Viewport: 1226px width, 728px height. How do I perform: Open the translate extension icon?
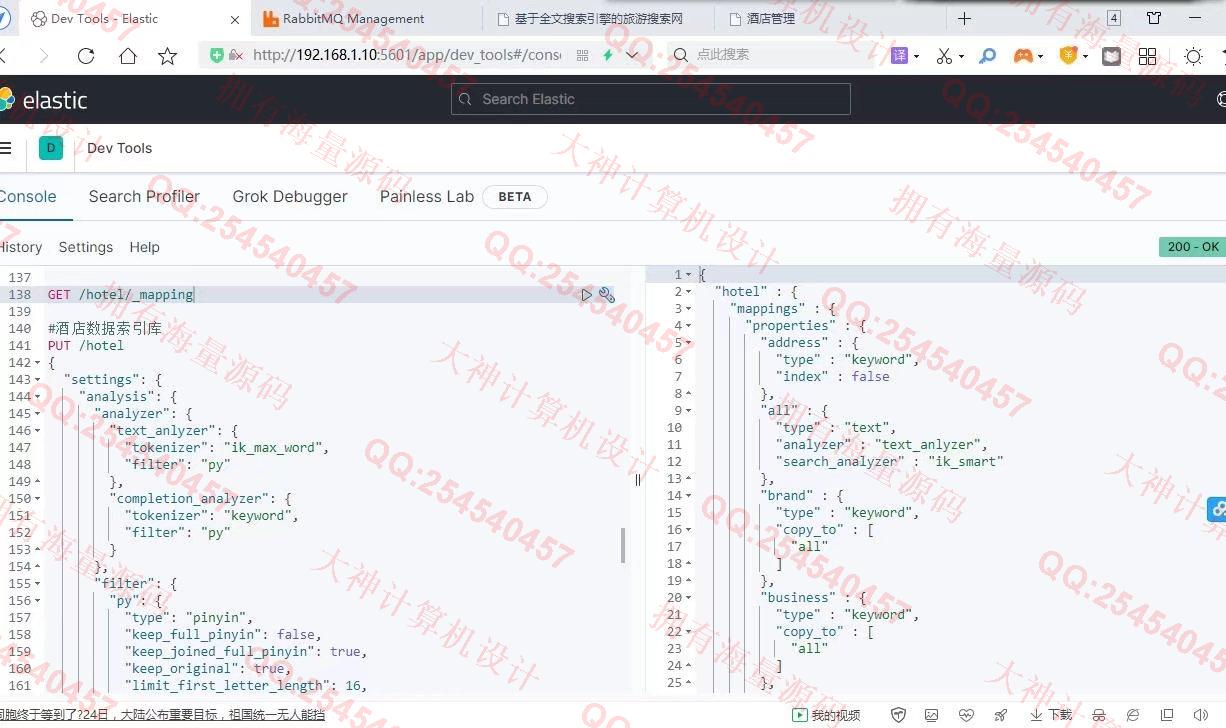coord(900,56)
